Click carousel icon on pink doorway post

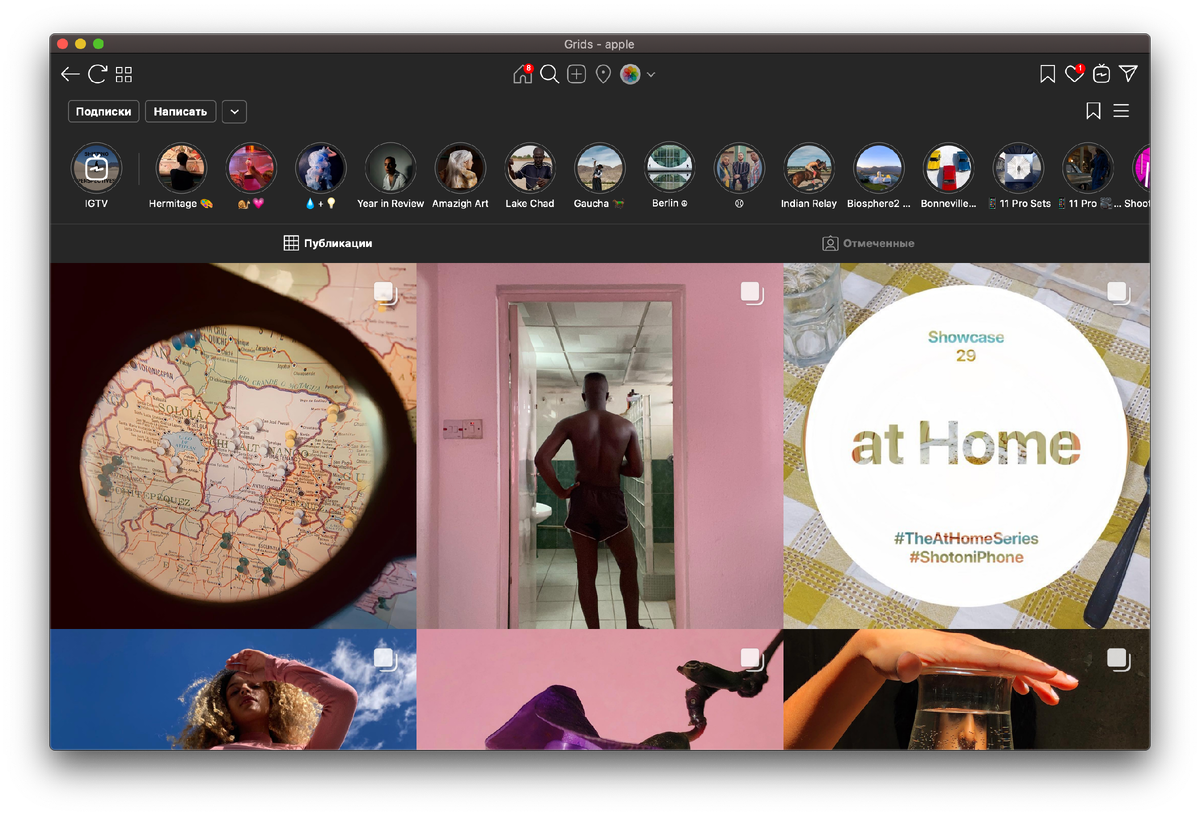[x=752, y=293]
